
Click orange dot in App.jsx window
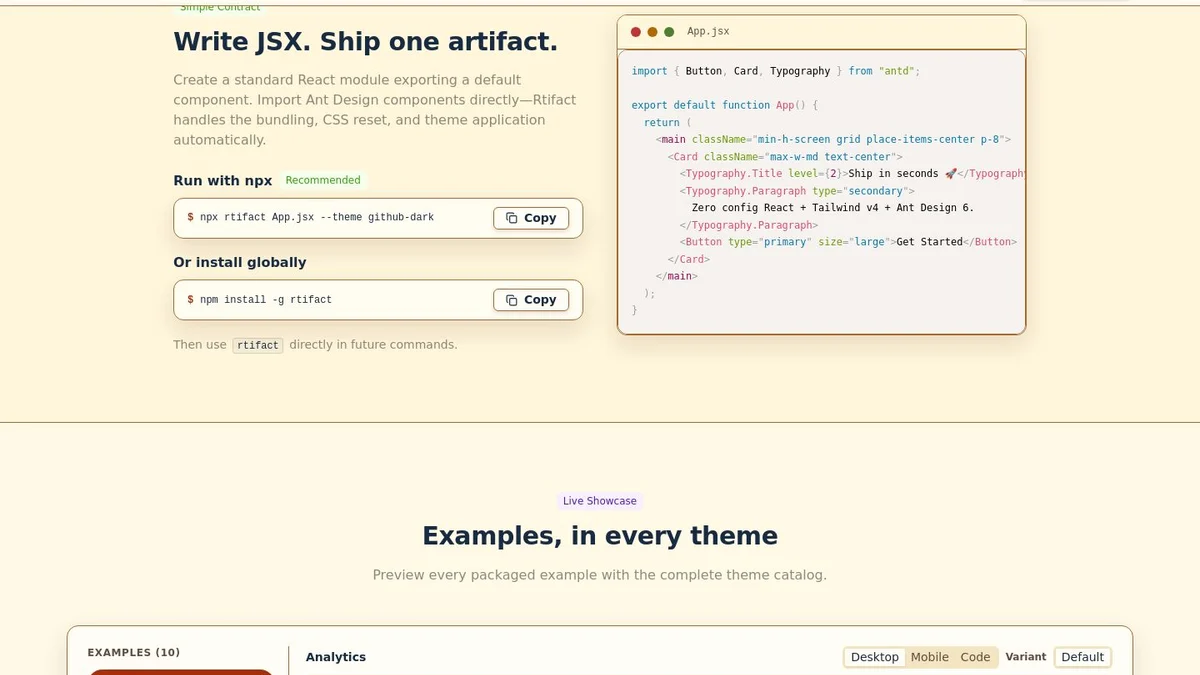tap(652, 32)
